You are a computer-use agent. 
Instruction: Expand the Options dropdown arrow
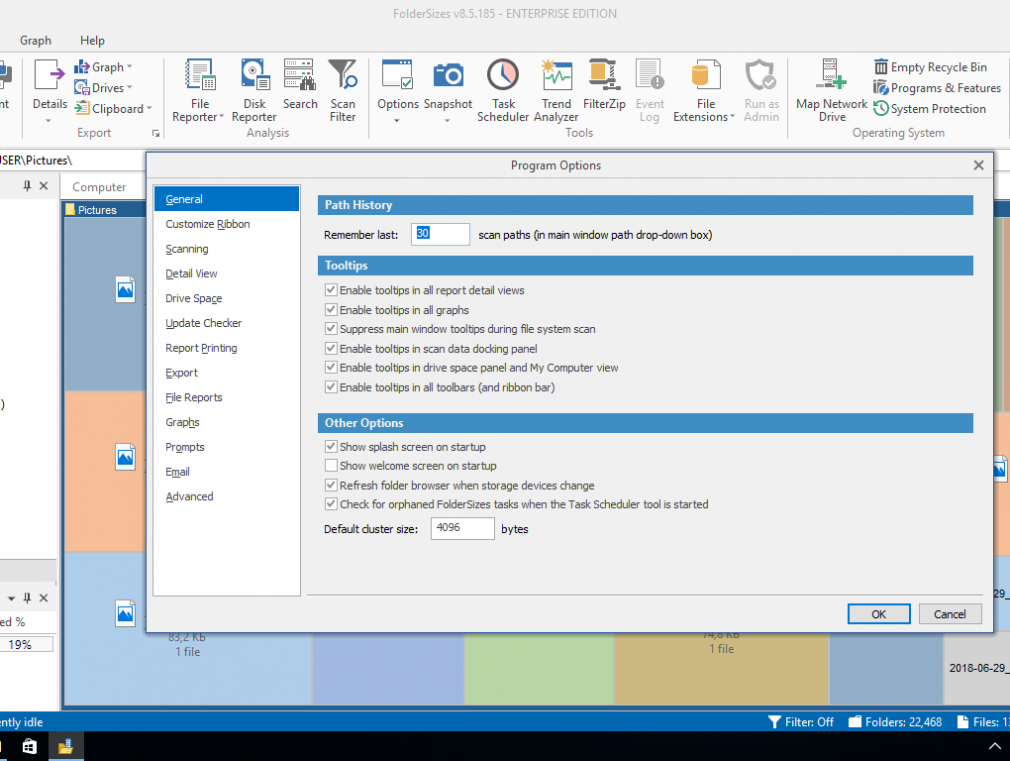[397, 120]
